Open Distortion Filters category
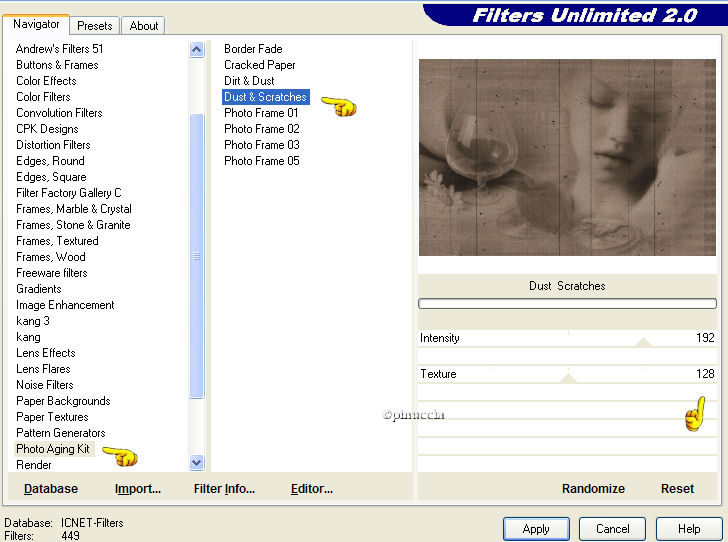Image resolution: width=728 pixels, height=542 pixels. 53,145
